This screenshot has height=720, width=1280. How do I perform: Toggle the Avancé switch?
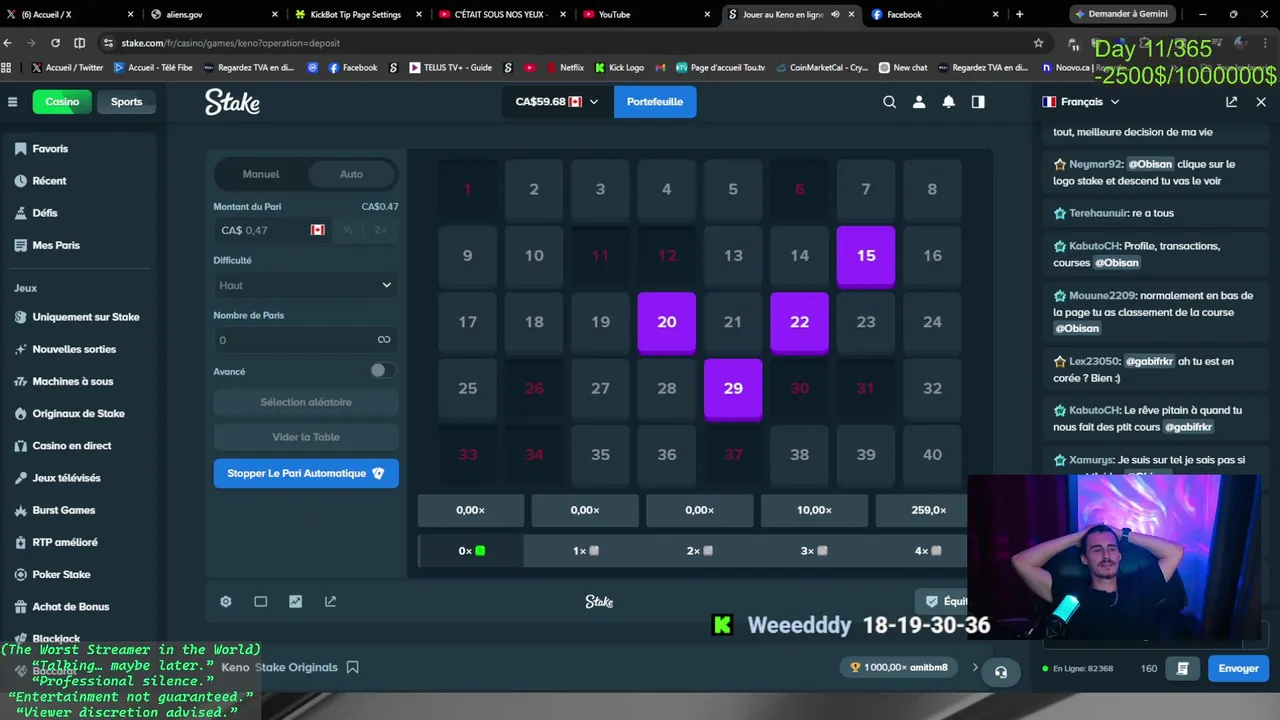pyautogui.click(x=382, y=370)
